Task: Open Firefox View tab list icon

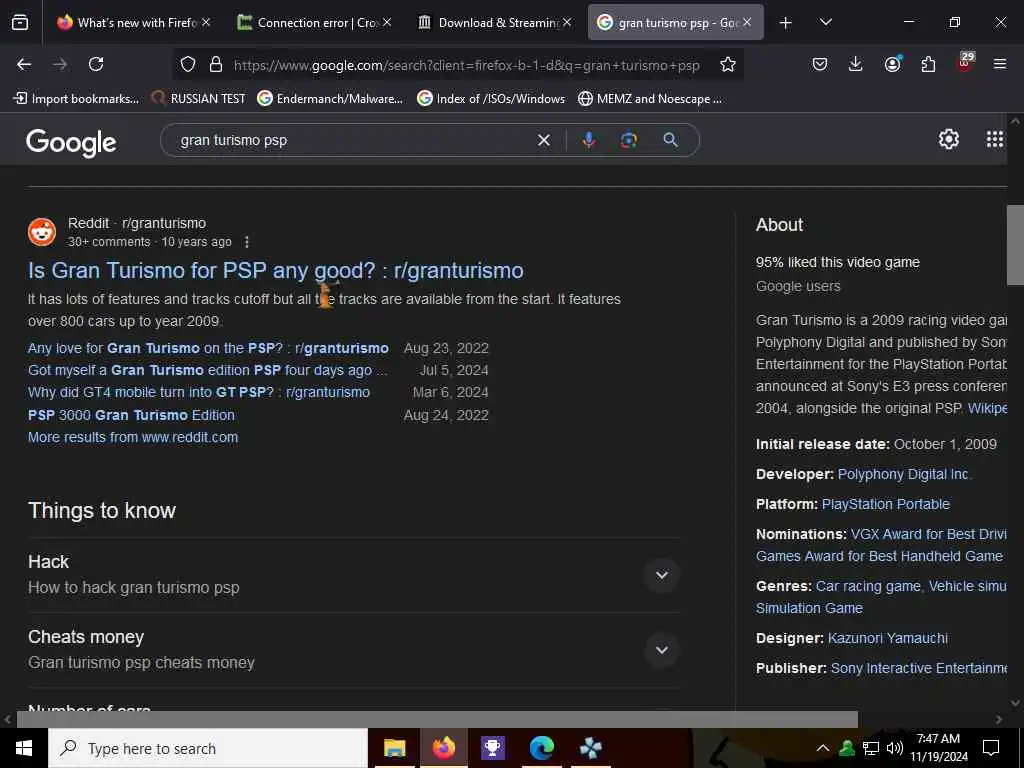Action: coord(20,22)
